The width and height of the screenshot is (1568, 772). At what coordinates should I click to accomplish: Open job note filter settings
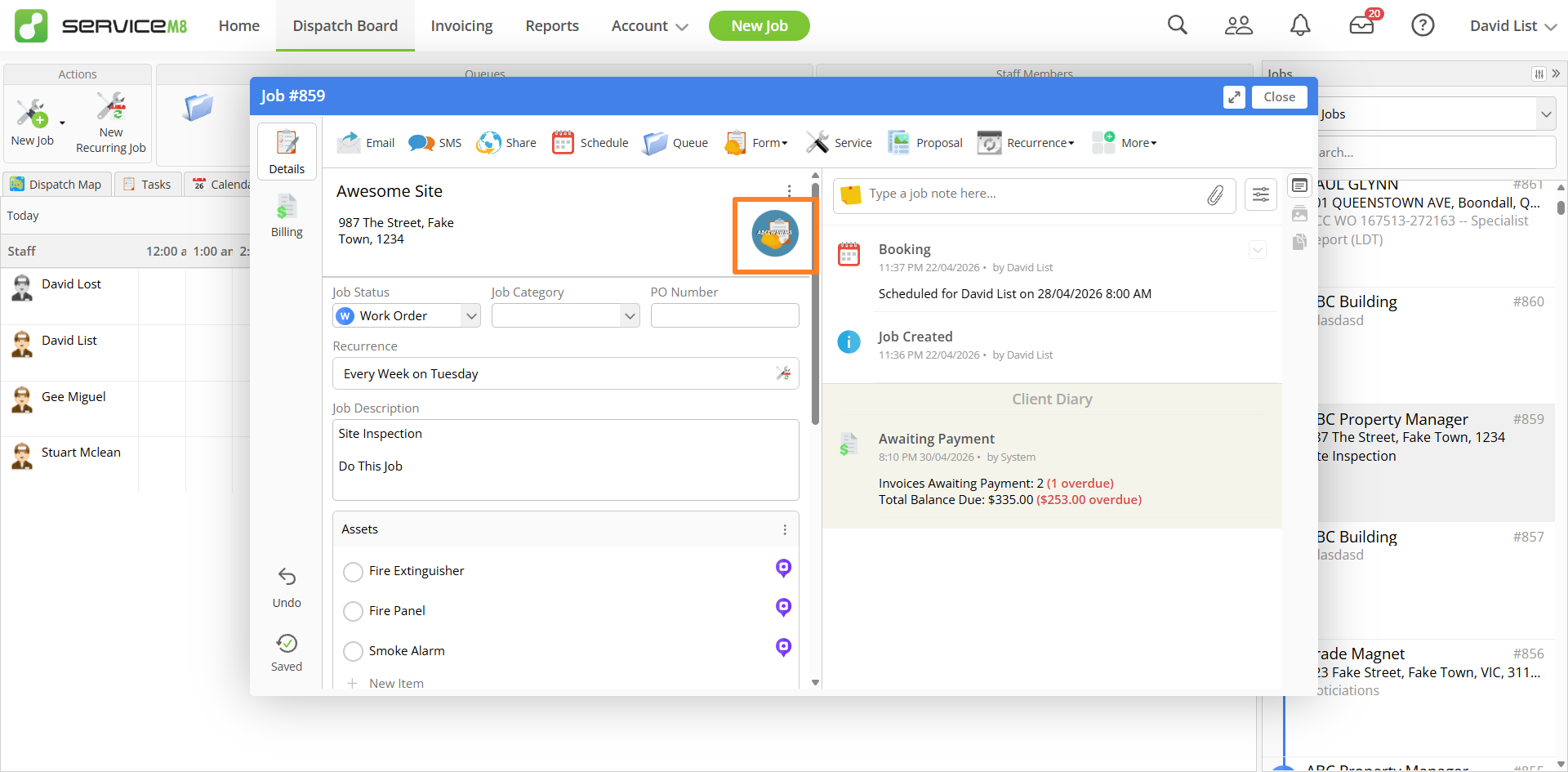(x=1261, y=194)
